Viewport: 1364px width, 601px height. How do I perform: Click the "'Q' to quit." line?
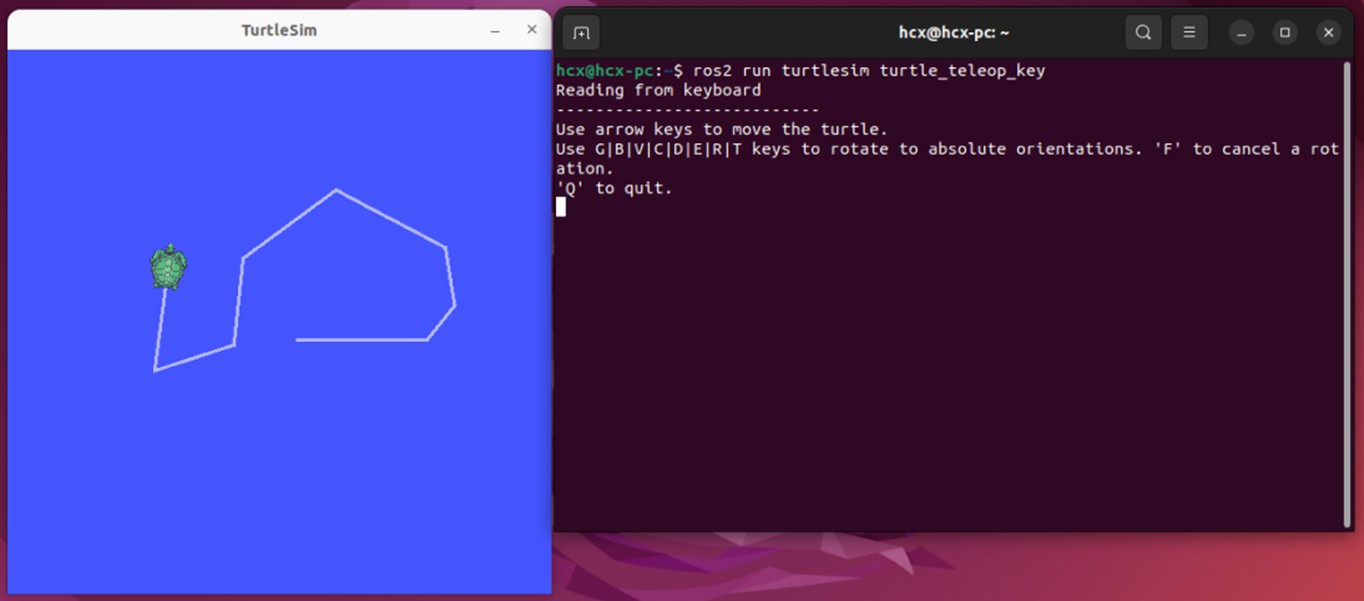click(x=614, y=188)
